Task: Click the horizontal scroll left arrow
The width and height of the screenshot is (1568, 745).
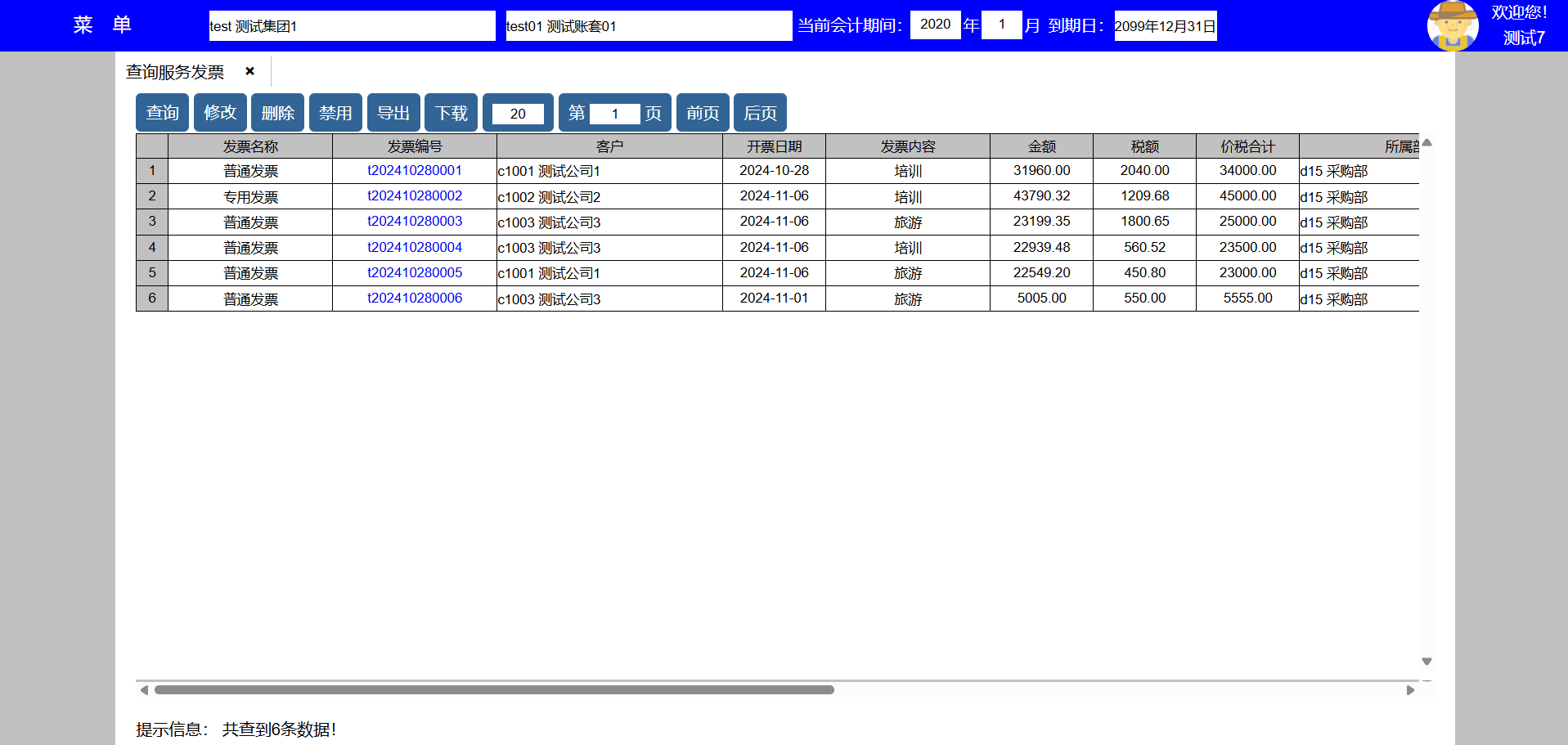Action: [144, 690]
